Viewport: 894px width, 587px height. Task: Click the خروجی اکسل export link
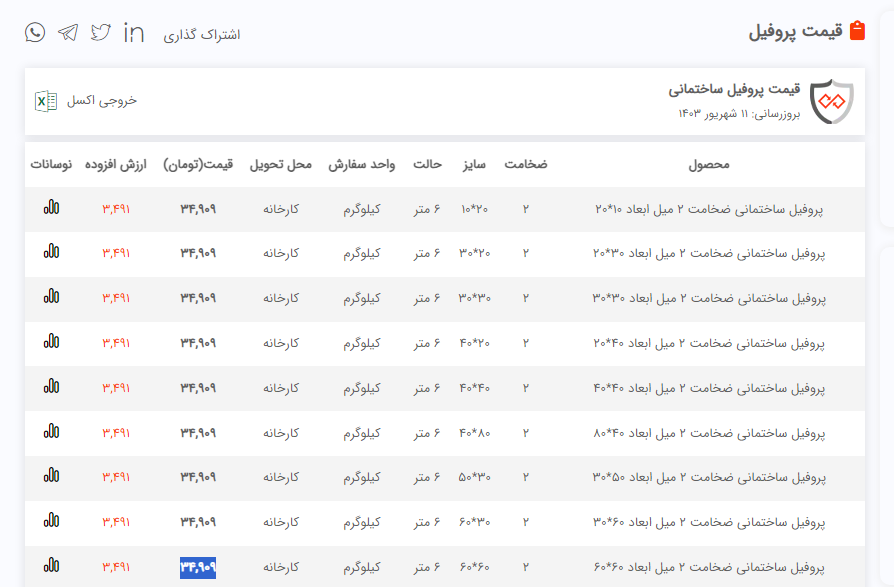click(102, 100)
